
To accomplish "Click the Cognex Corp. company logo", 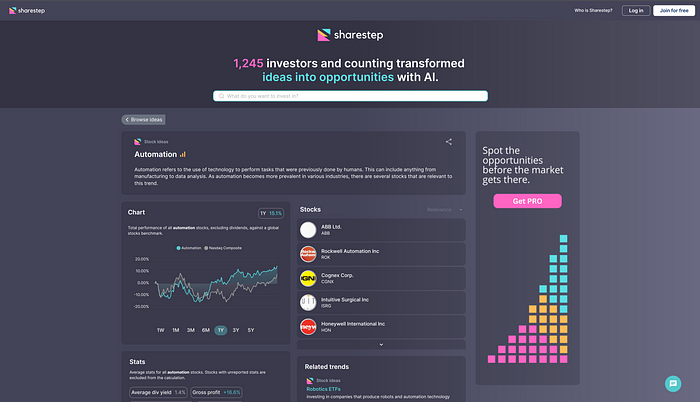I will point(308,278).
